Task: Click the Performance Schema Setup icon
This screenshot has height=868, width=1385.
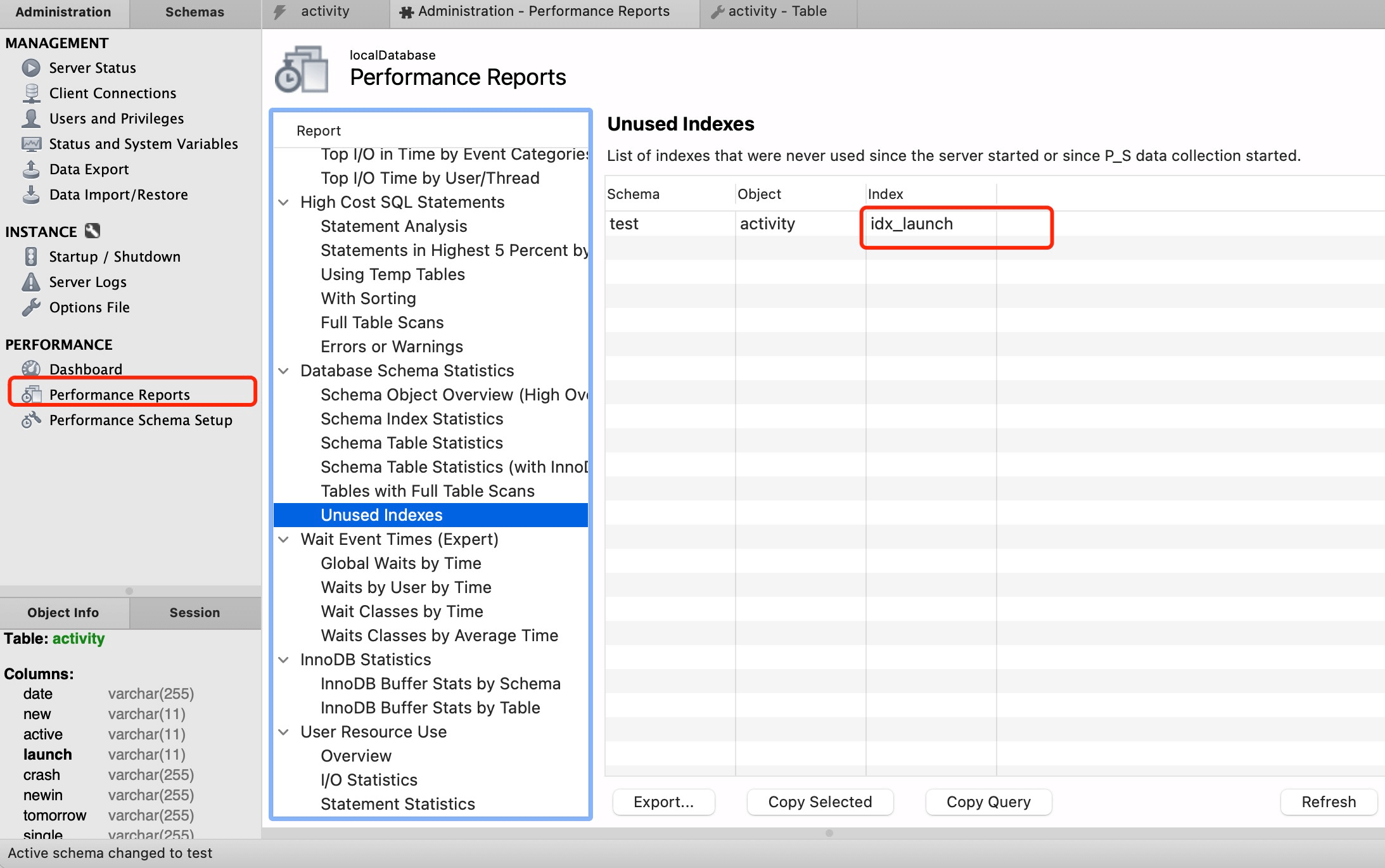Action: tap(31, 419)
